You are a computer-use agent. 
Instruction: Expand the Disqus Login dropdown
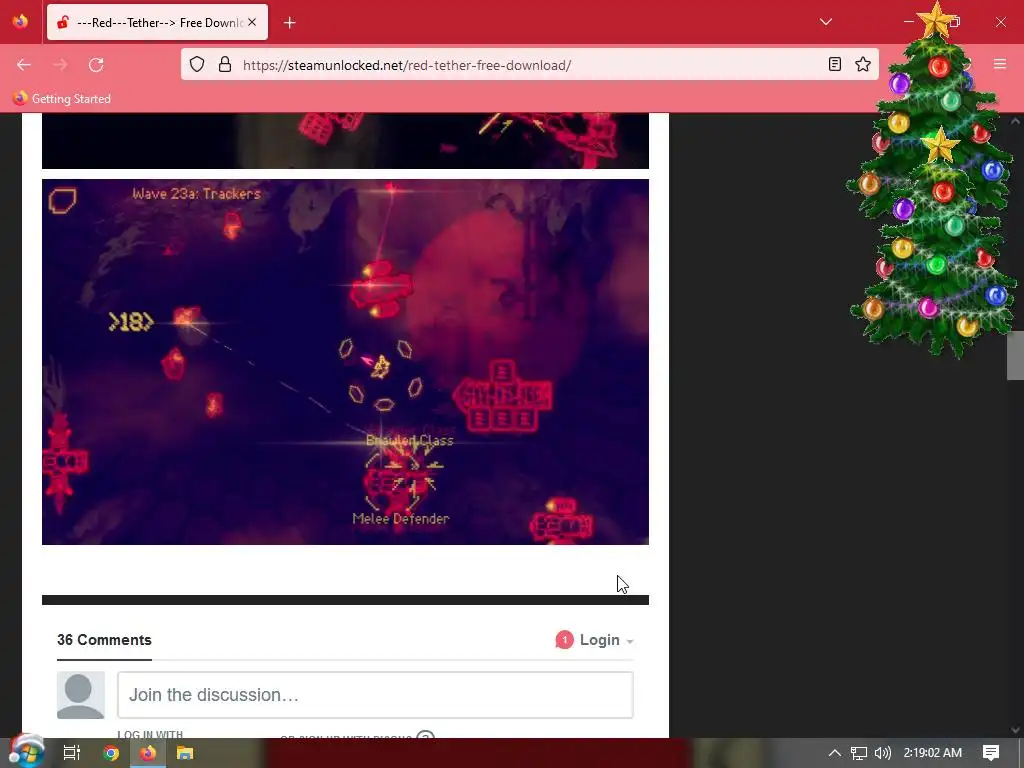click(607, 640)
